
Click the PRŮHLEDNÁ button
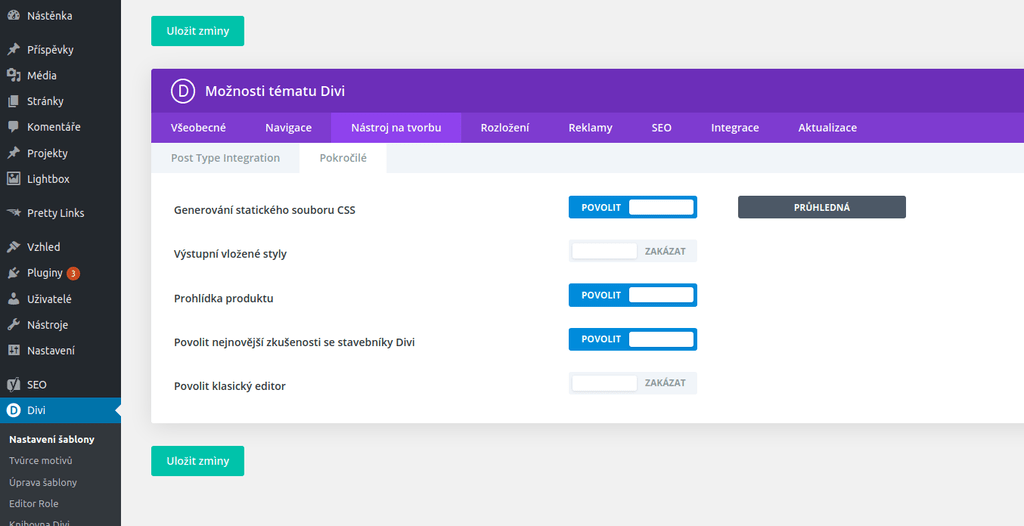(x=822, y=207)
